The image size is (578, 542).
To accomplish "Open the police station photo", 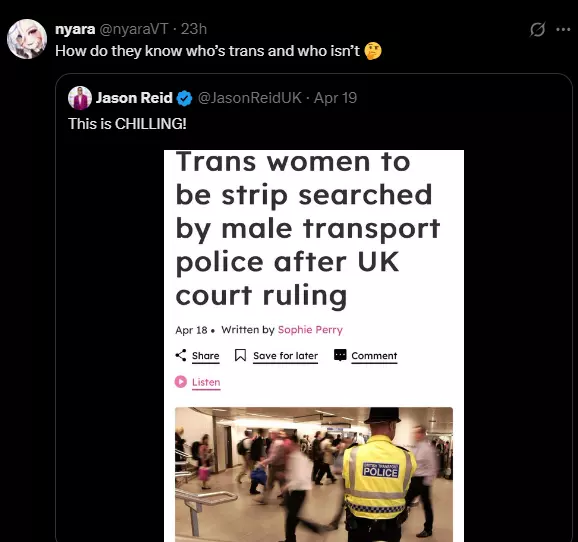I will coord(314,474).
